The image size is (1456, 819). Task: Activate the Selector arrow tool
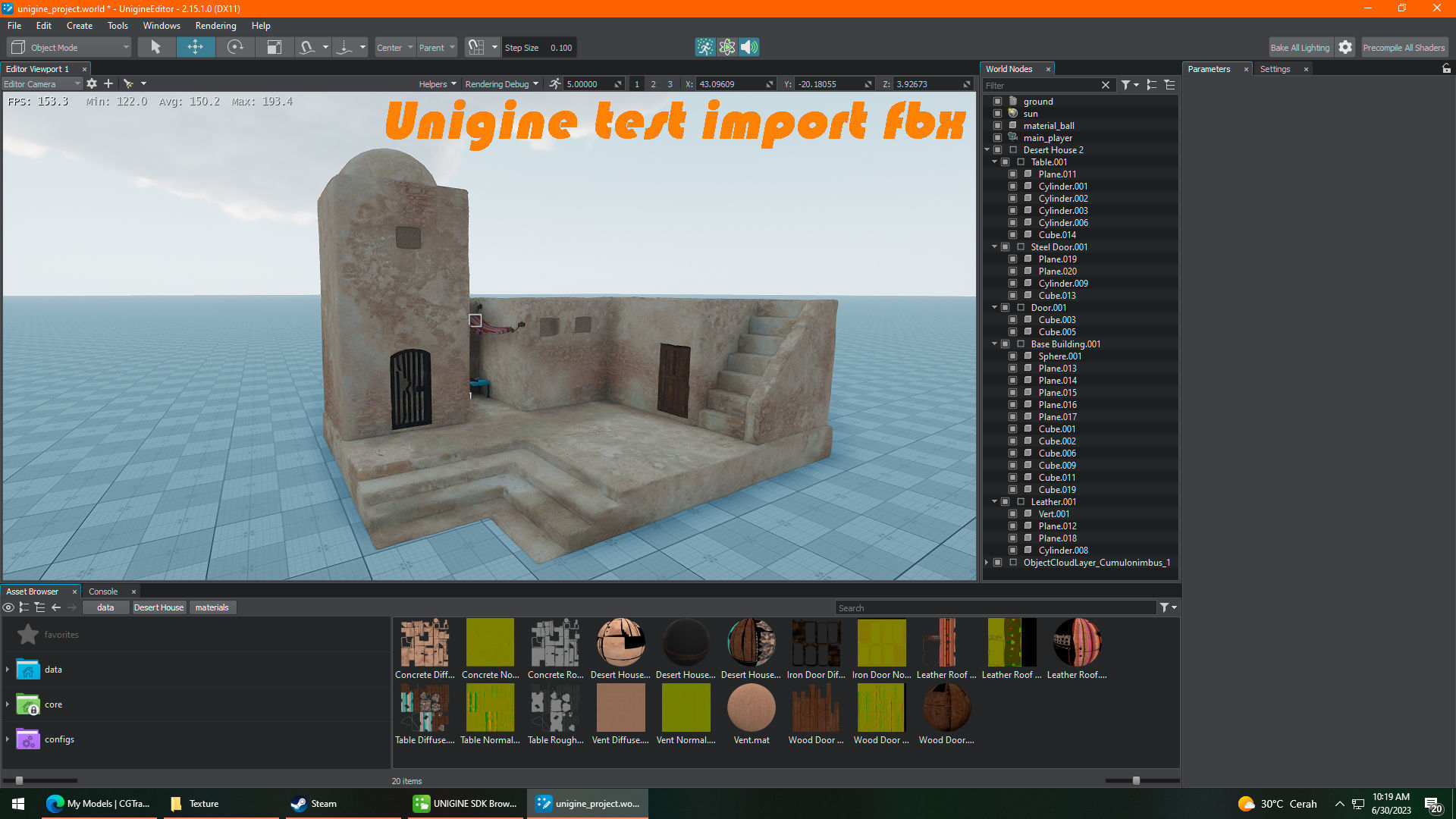156,47
